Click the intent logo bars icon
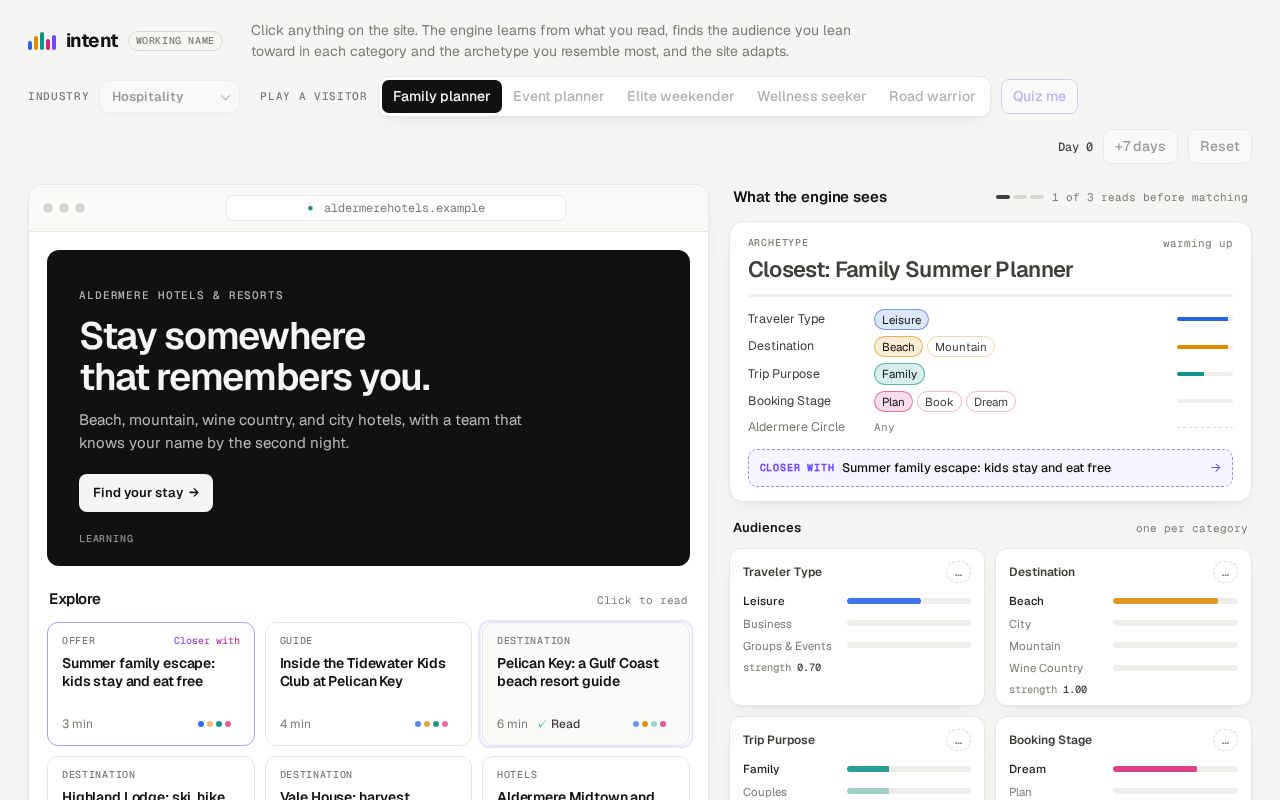1280x800 pixels. pyautogui.click(x=42, y=41)
